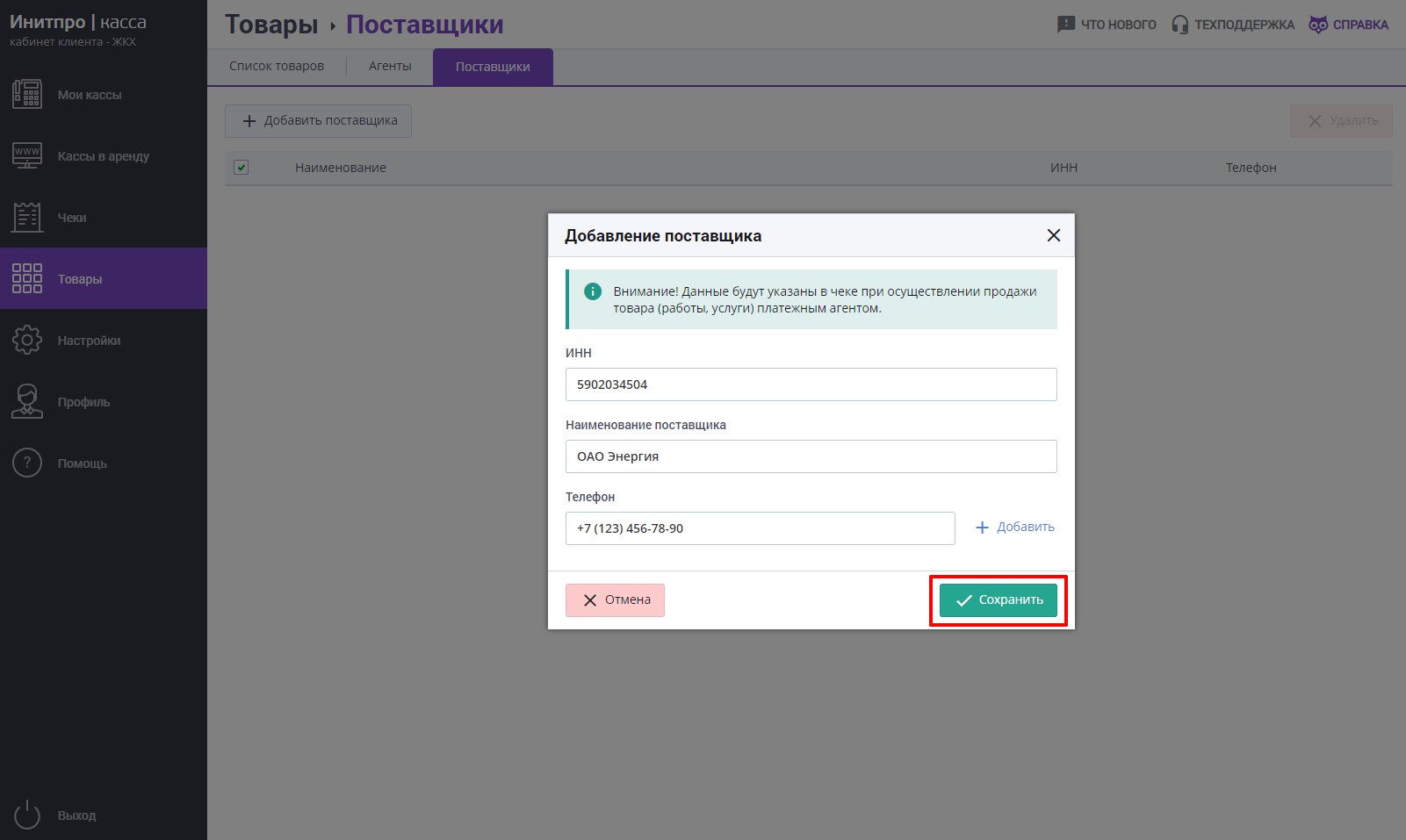Close the Добавление поставщика dialog
Screen dimensions: 1406x840
coord(1054,235)
